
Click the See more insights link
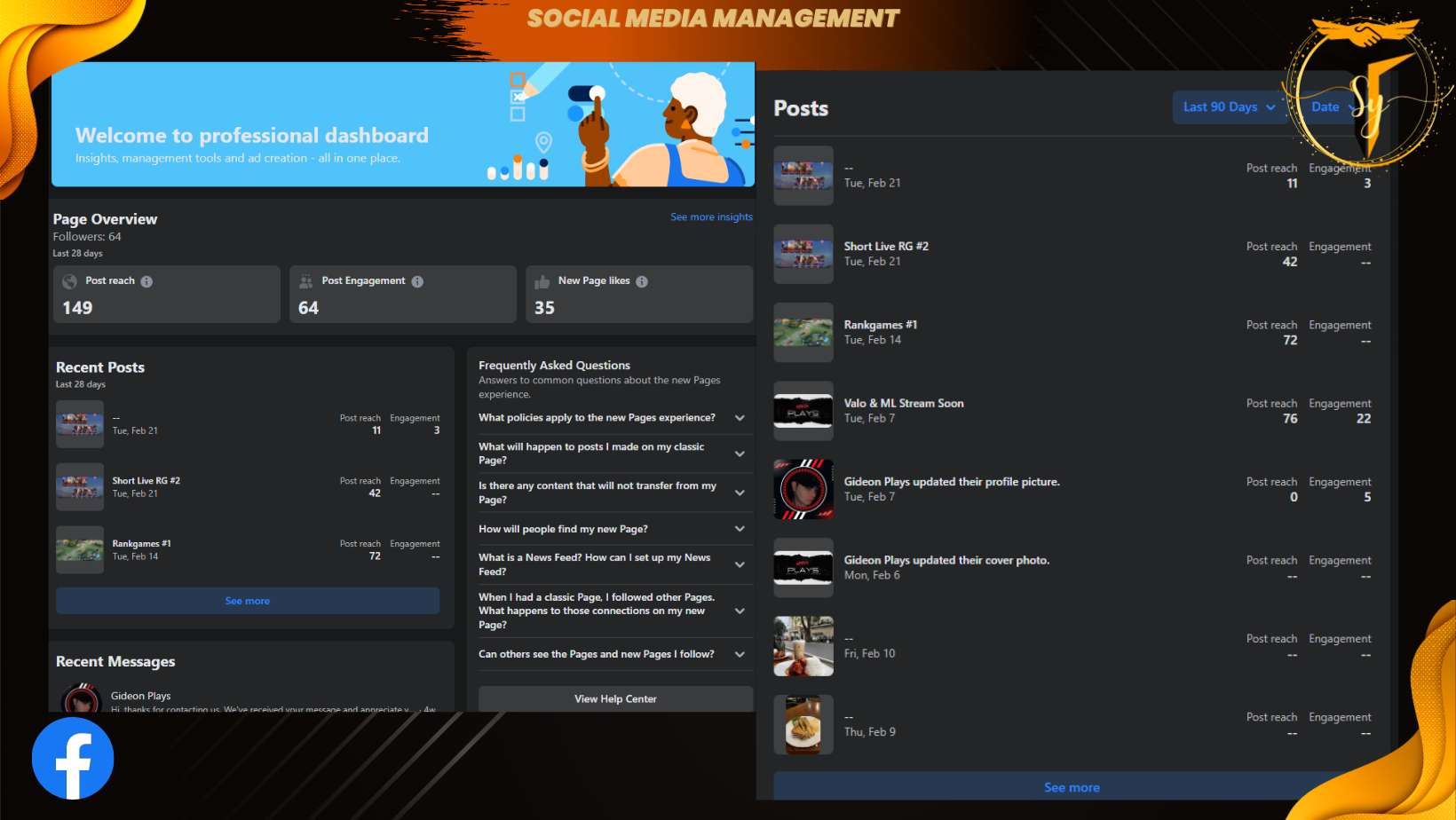pos(711,217)
